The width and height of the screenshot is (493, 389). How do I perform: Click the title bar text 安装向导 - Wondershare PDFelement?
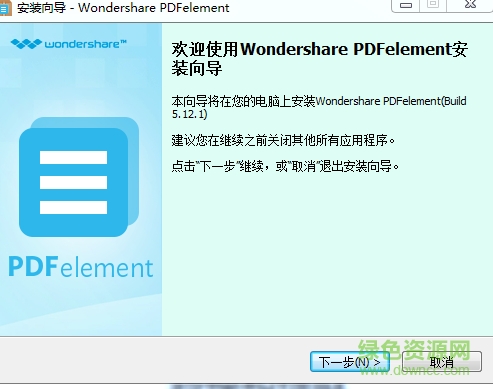(x=123, y=8)
